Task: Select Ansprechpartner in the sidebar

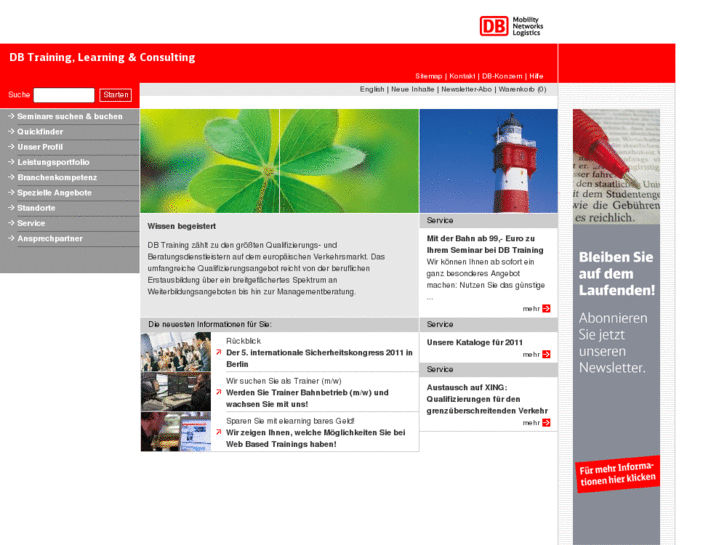Action: [50, 239]
